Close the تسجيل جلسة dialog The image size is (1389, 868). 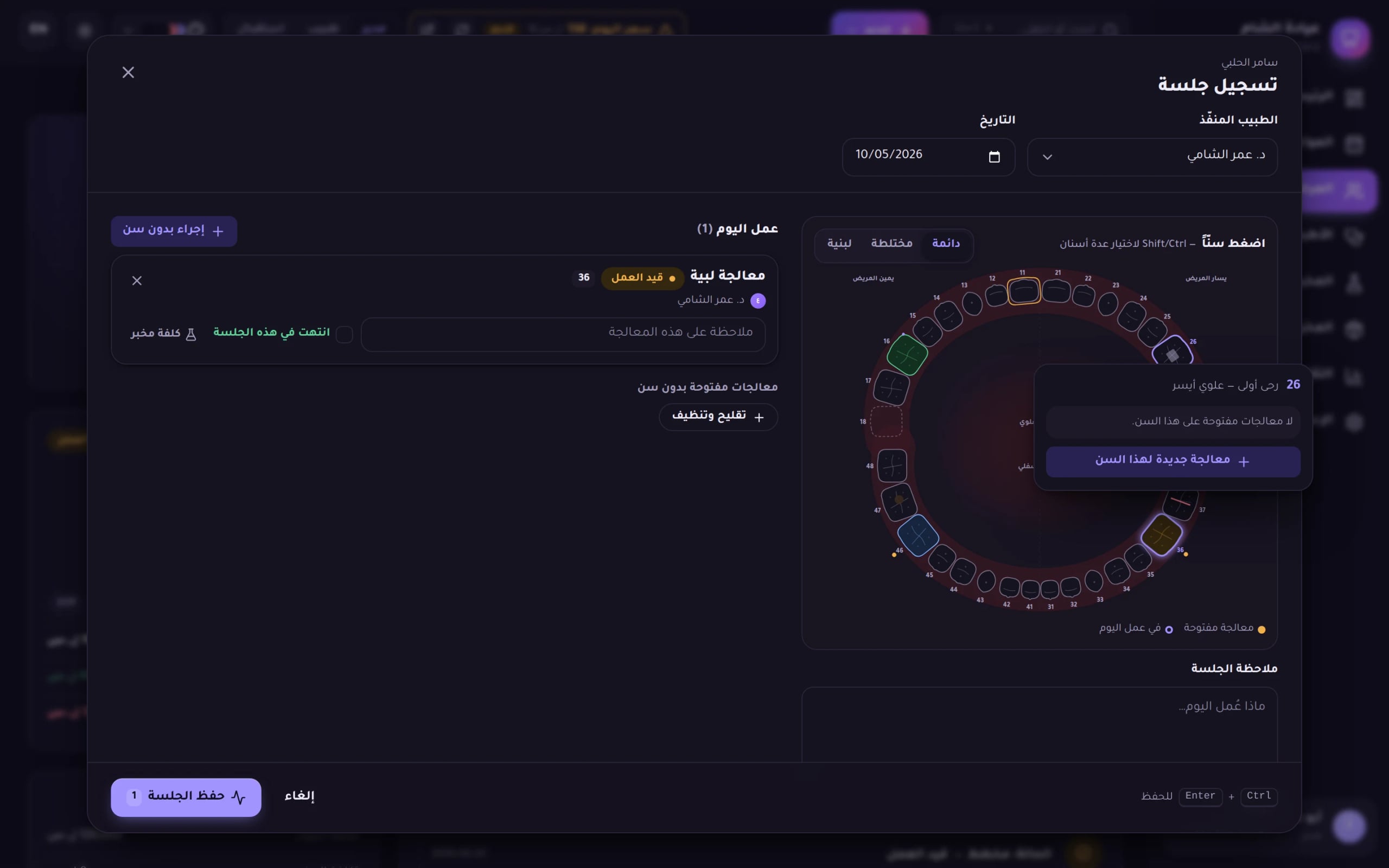click(128, 72)
